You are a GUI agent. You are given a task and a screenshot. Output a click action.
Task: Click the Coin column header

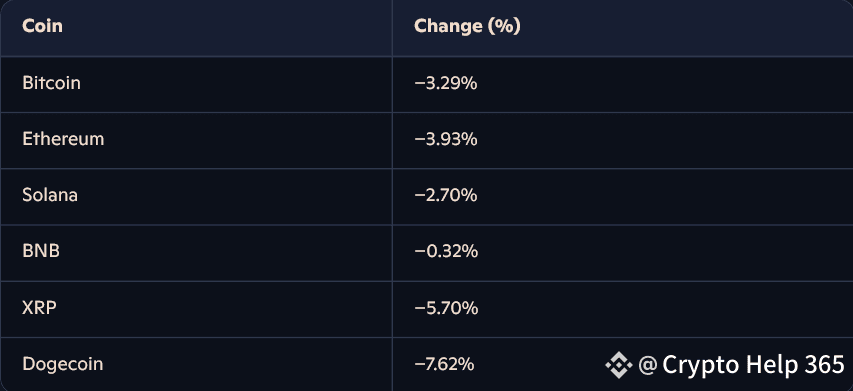click(42, 26)
